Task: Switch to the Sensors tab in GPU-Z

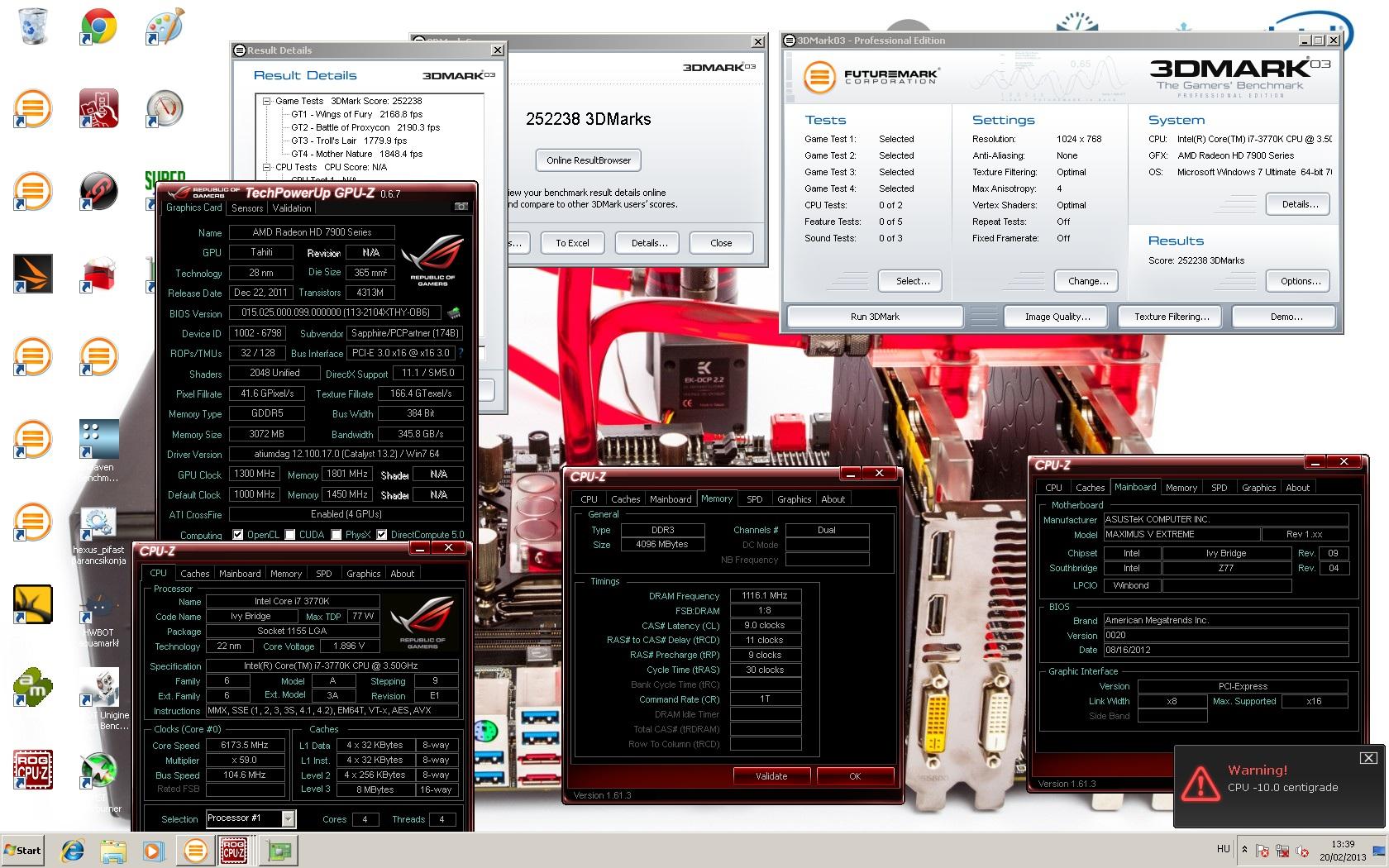Action: coord(247,208)
